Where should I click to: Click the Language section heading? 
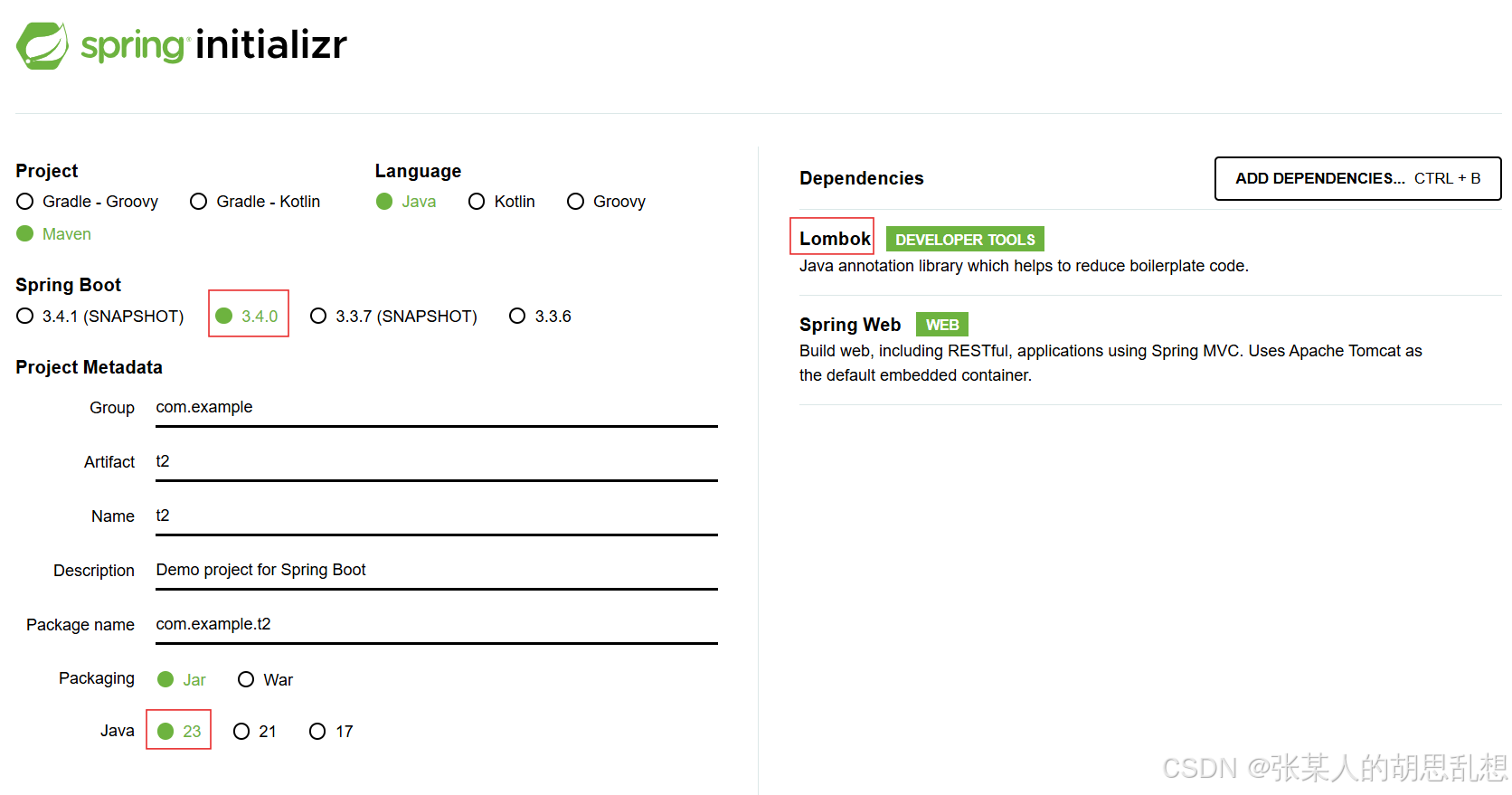click(418, 171)
